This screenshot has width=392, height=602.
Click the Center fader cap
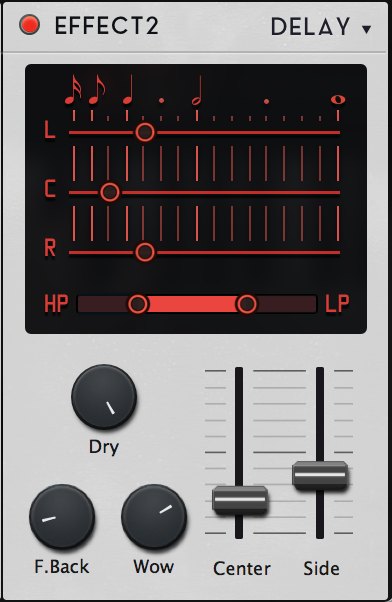tap(240, 499)
